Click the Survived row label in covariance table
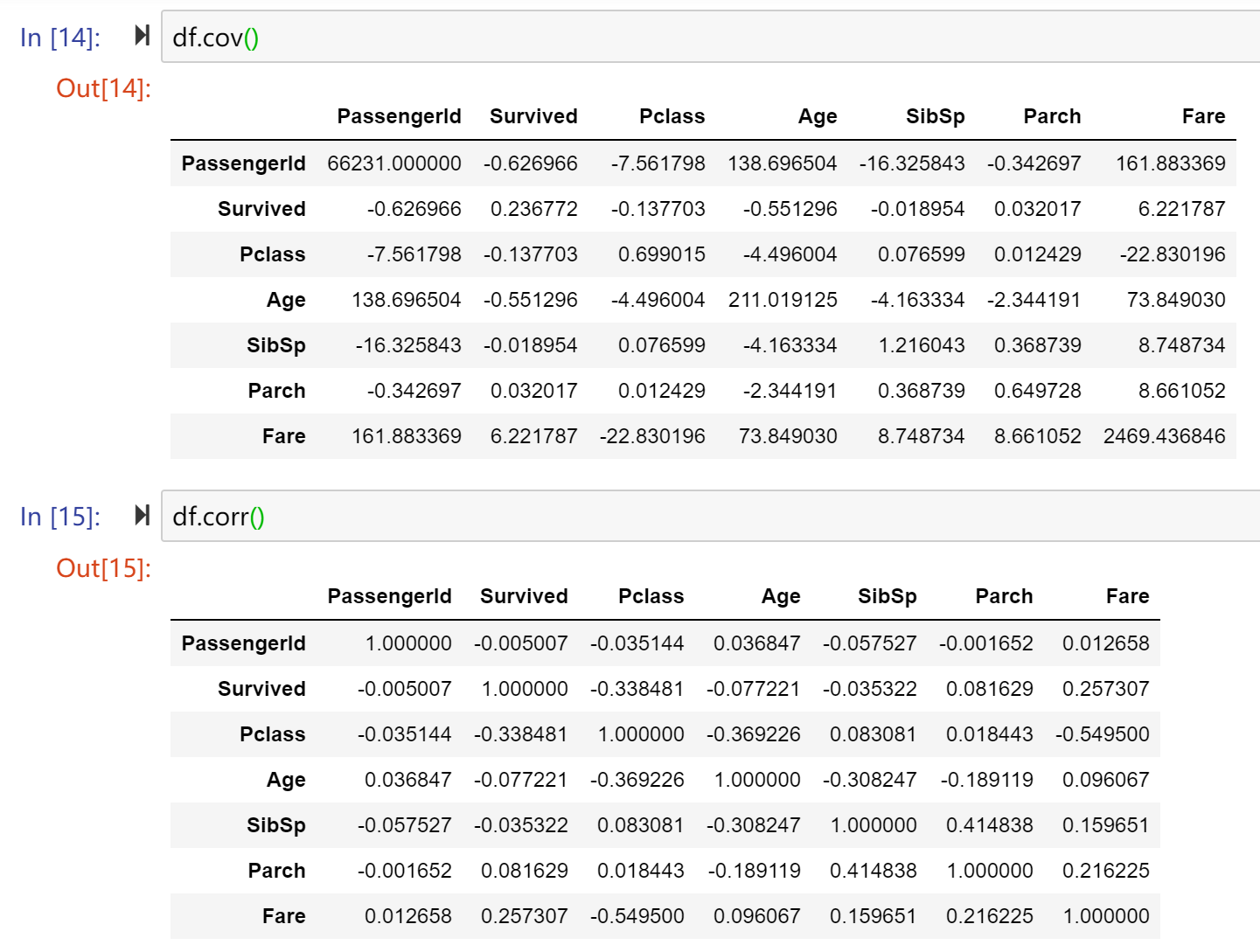 click(261, 209)
